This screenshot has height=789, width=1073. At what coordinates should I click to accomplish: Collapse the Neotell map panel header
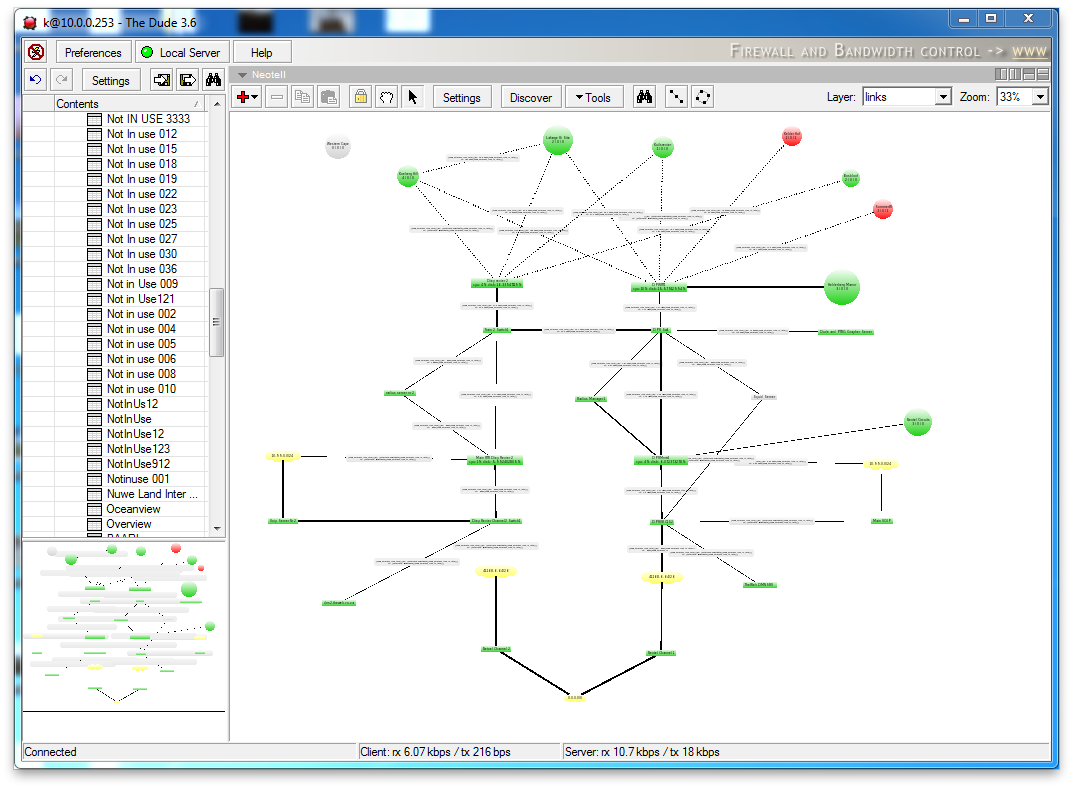(x=240, y=74)
